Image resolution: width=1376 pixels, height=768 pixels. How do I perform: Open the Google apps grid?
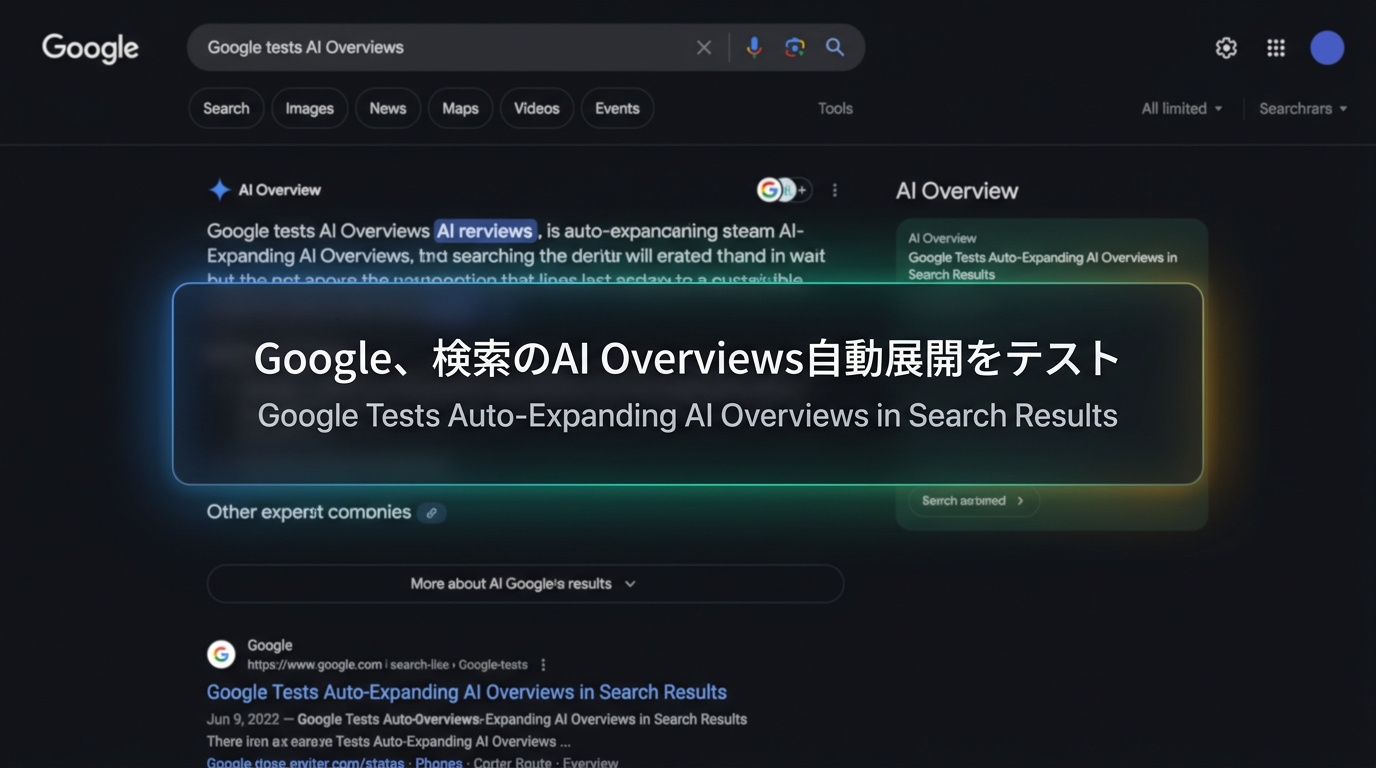click(1276, 48)
